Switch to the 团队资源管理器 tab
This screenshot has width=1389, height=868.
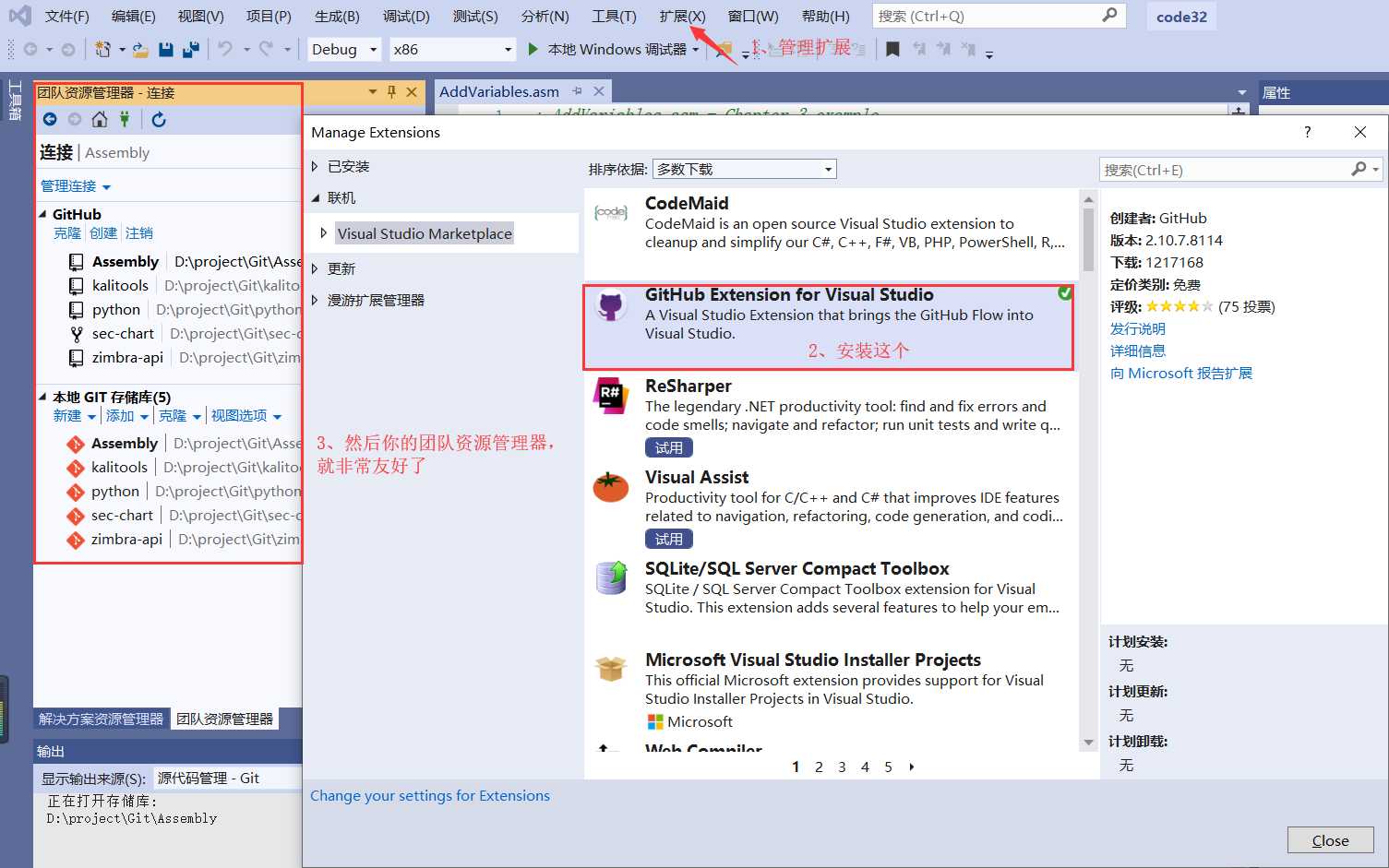224,719
